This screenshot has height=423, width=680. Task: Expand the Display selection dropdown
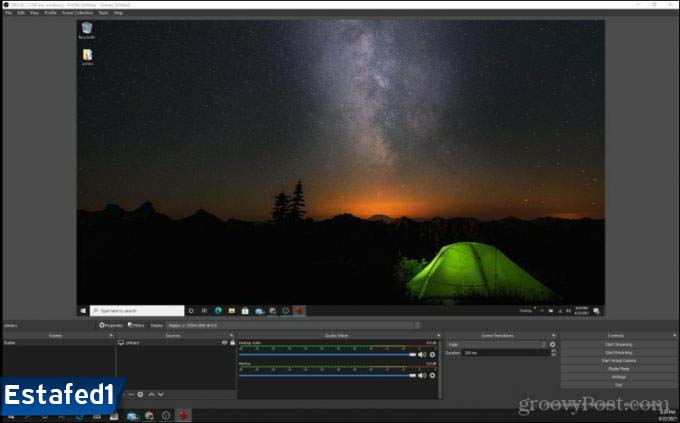294,325
